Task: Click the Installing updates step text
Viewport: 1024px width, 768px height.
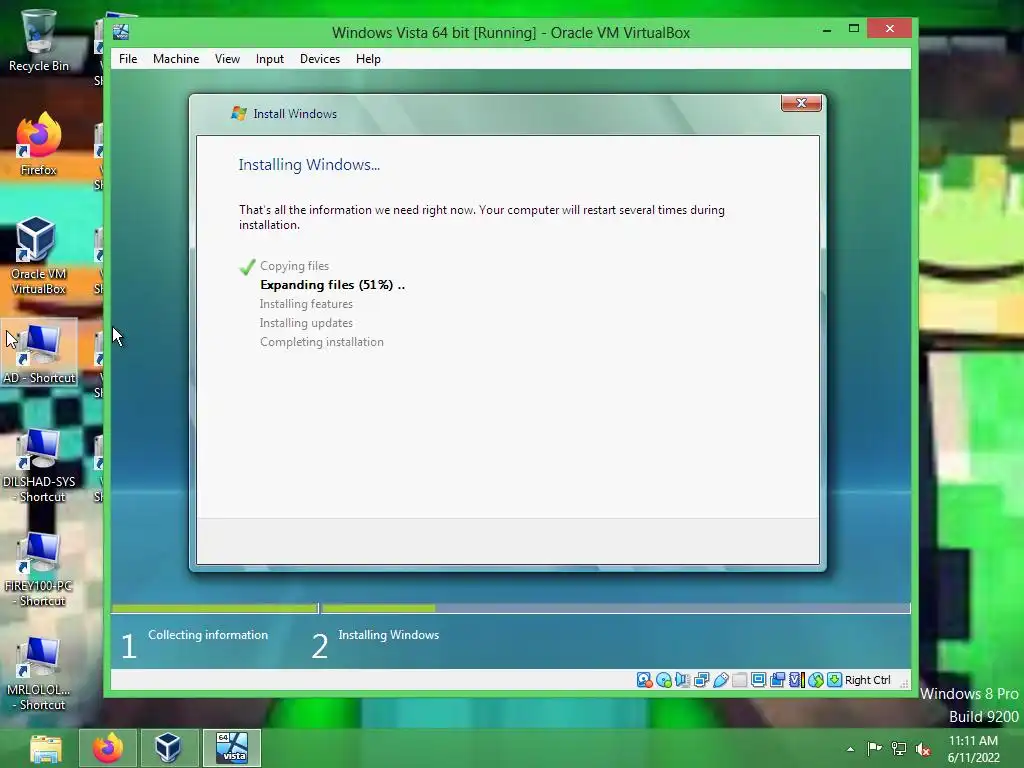Action: pos(306,323)
